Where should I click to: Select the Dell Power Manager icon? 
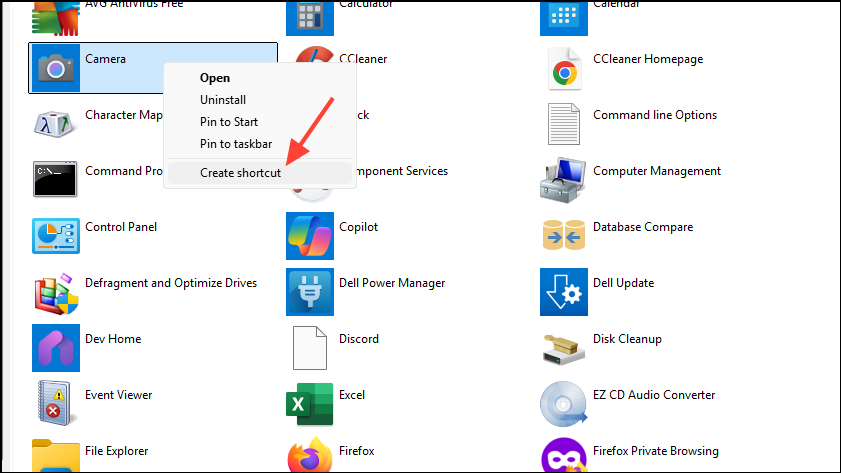(x=310, y=292)
